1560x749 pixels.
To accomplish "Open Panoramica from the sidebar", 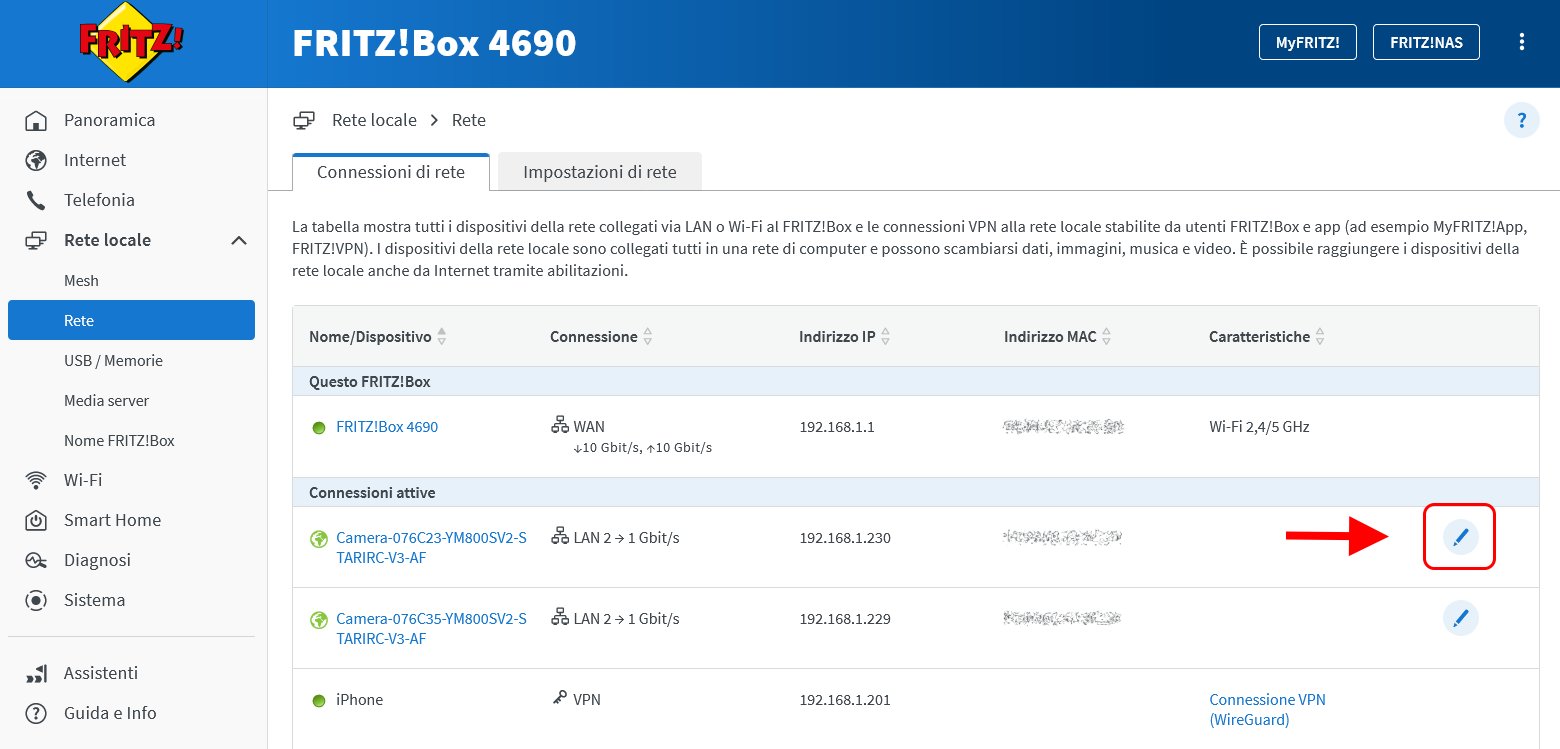I will [109, 120].
